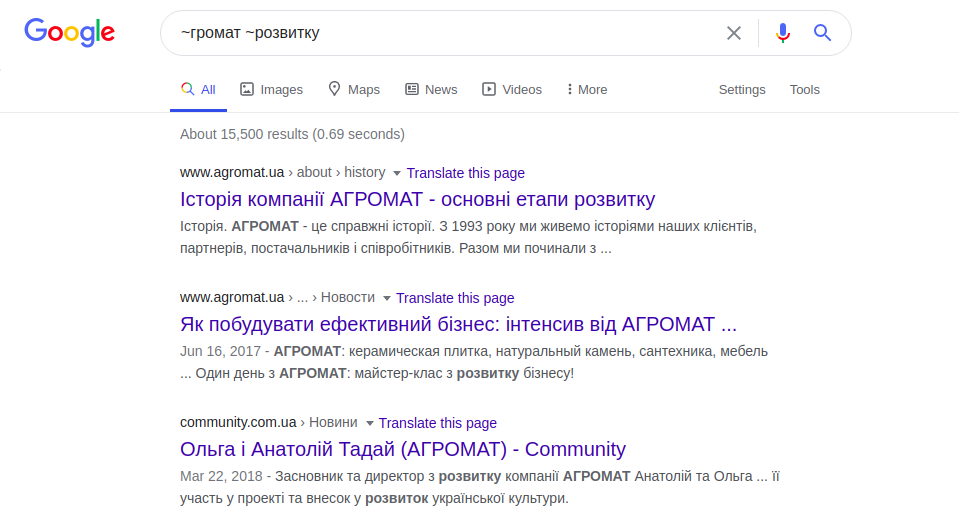
Task: Translate the community.com.ua result page
Action: pos(438,423)
